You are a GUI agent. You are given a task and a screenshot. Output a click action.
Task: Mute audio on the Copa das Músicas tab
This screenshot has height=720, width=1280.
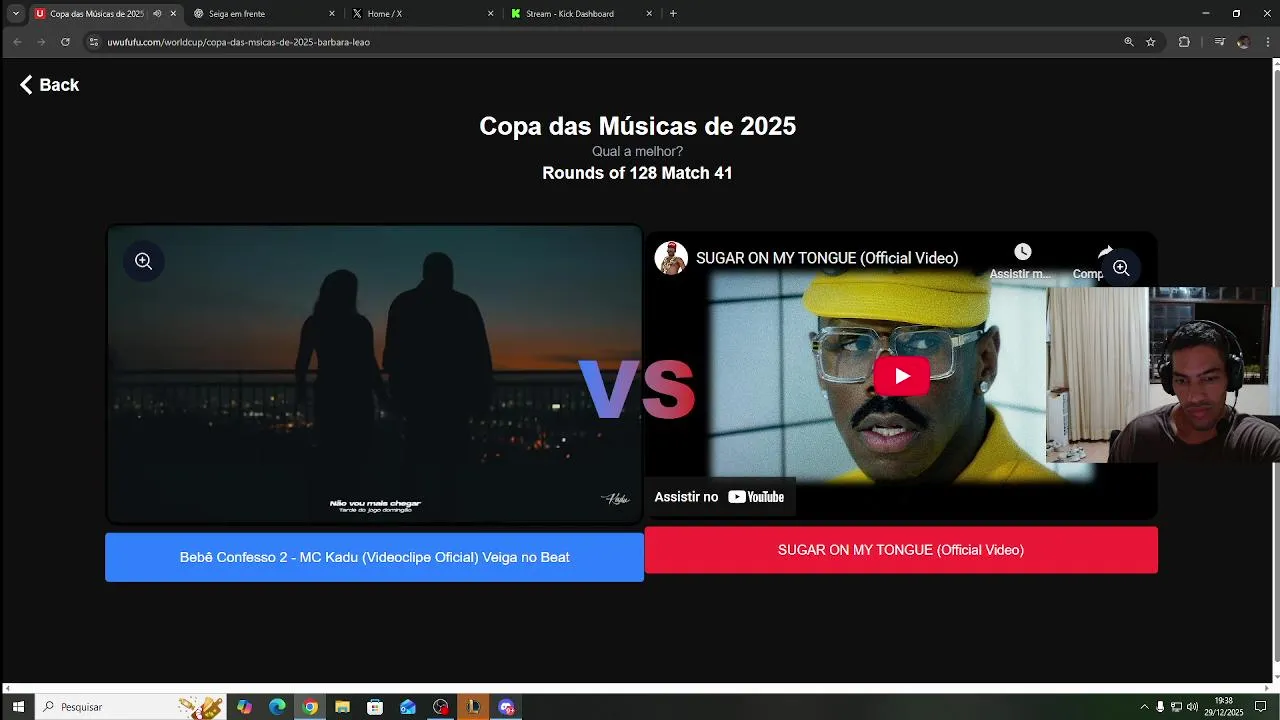point(157,14)
